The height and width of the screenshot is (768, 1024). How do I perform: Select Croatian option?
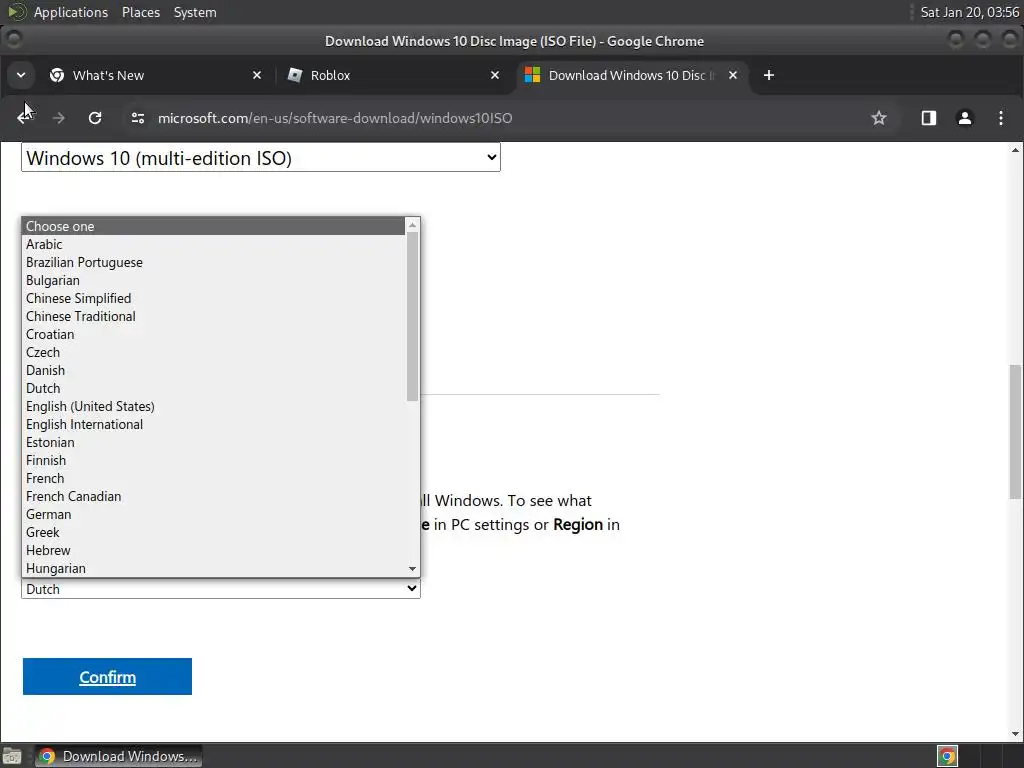click(x=214, y=334)
